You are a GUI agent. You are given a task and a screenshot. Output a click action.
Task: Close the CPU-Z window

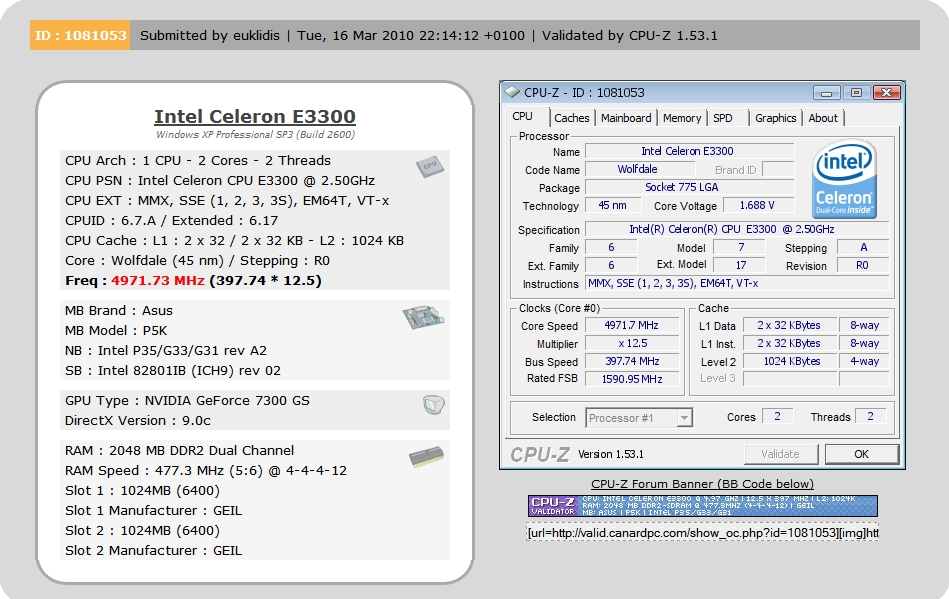coord(886,93)
